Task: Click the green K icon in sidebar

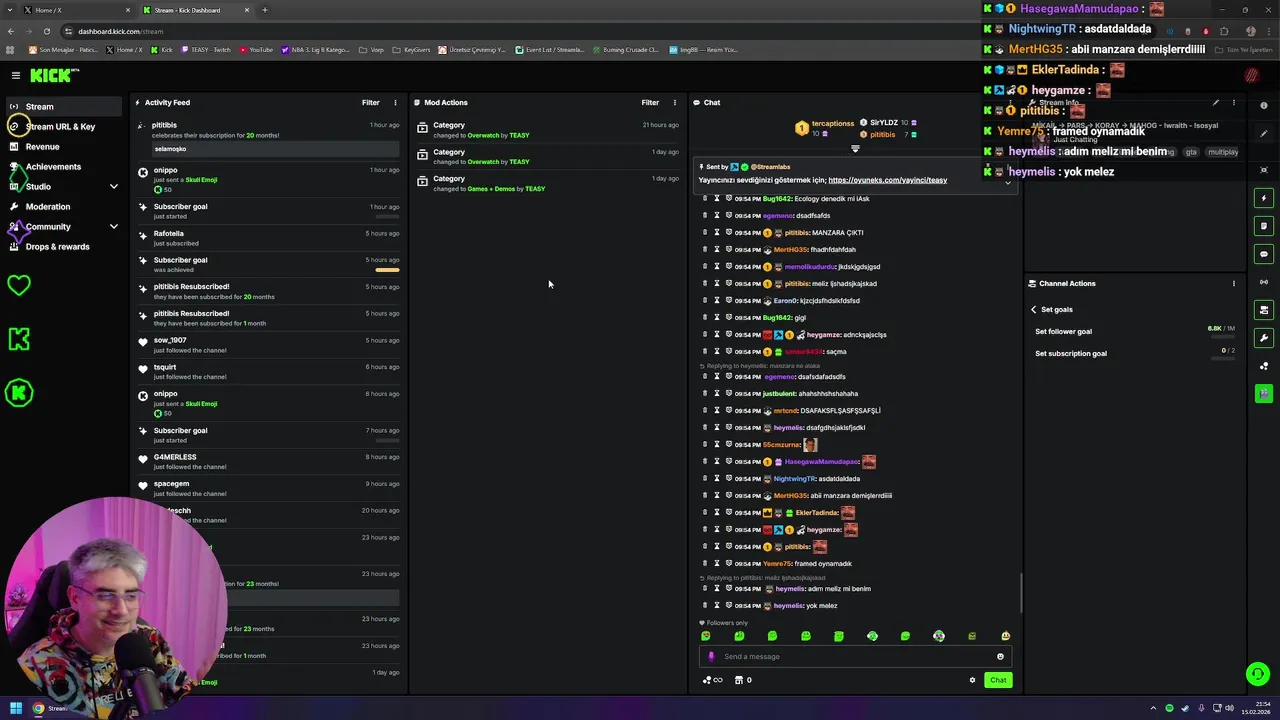Action: 18,339
